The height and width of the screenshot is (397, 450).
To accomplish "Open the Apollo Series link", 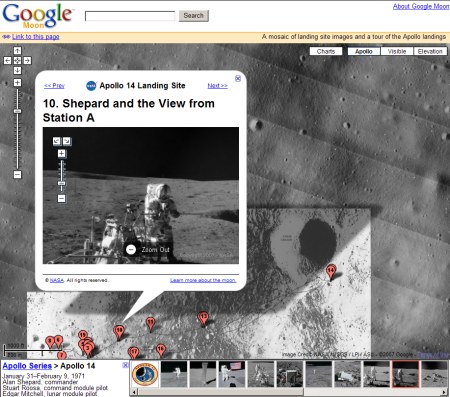I will point(27,366).
